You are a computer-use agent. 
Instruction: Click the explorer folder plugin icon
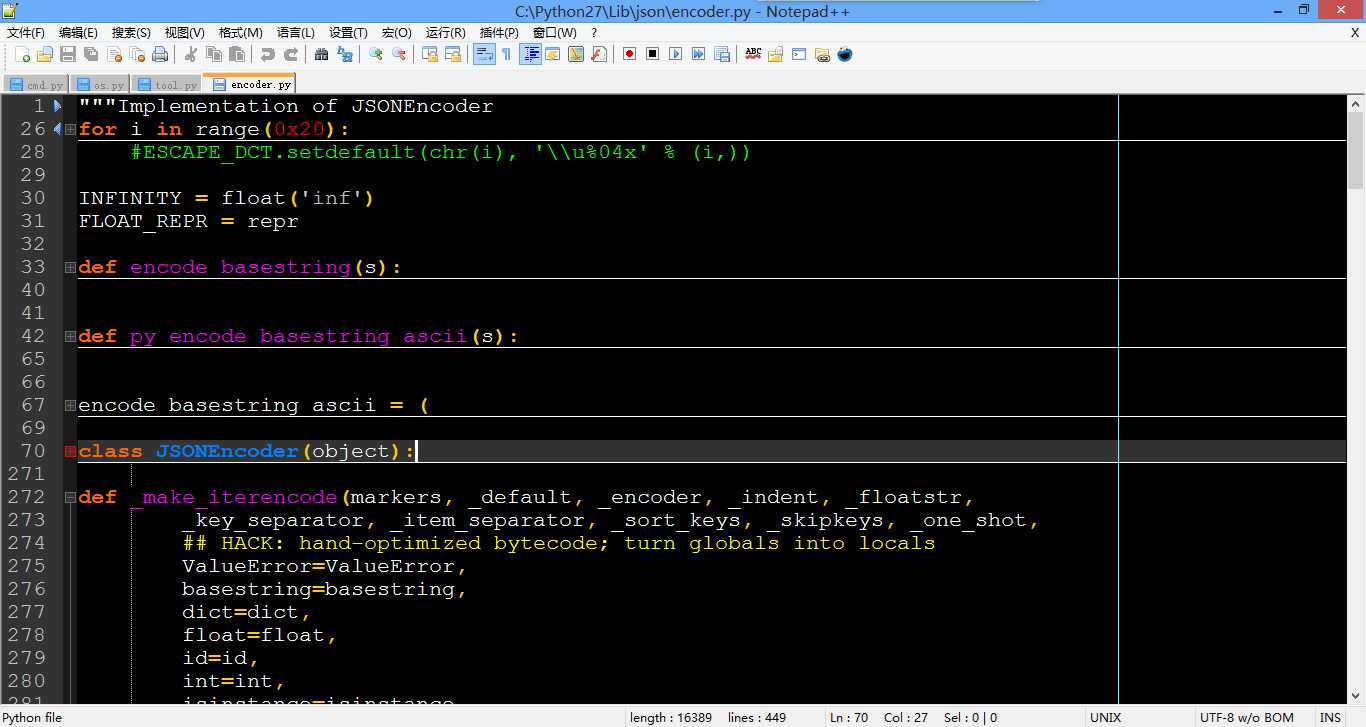point(776,54)
